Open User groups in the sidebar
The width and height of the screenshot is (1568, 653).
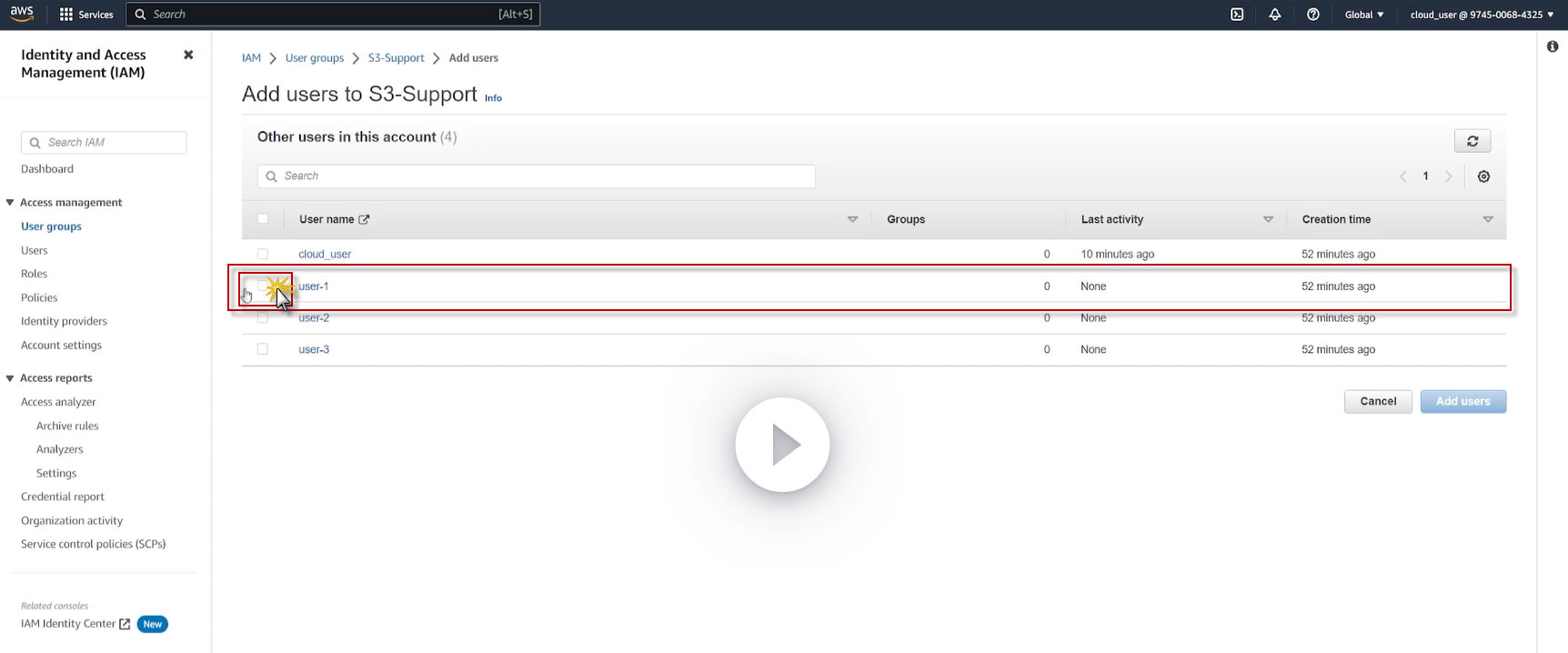coord(51,226)
